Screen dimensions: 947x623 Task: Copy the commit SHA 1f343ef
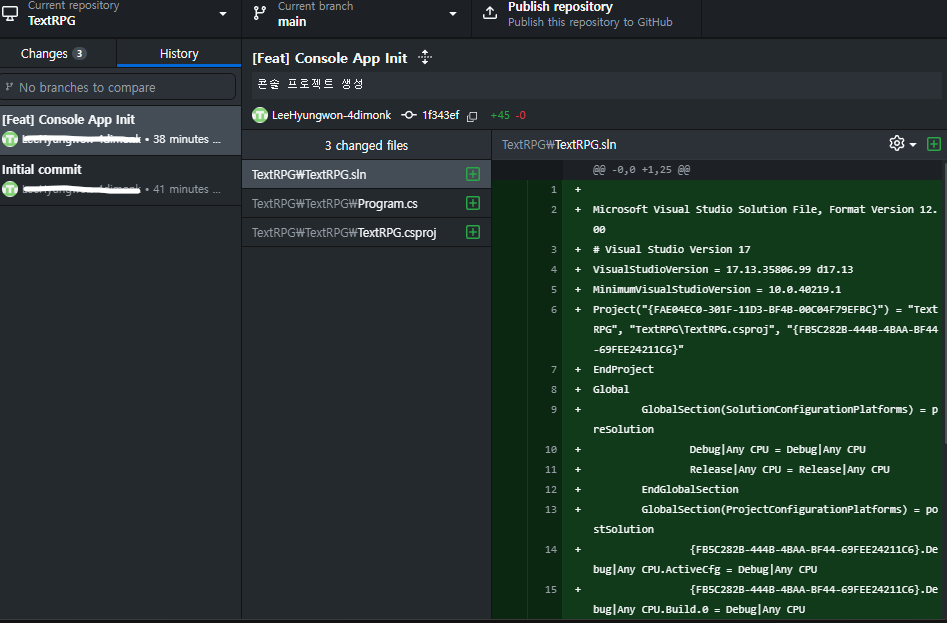pos(472,116)
